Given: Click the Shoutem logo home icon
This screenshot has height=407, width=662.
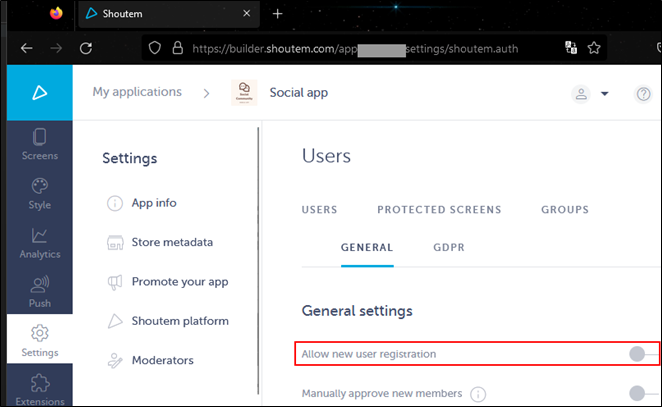Looking at the screenshot, I should coord(40,92).
